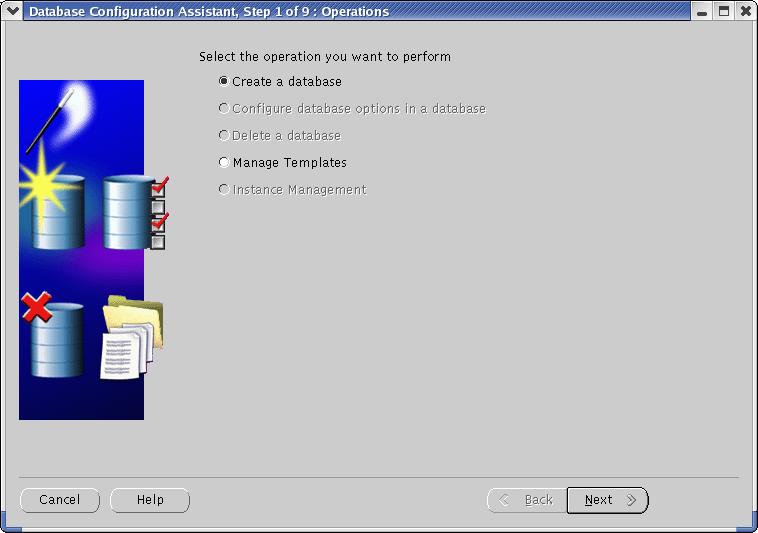Close the Database Configuration Assistant window

click(x=744, y=12)
